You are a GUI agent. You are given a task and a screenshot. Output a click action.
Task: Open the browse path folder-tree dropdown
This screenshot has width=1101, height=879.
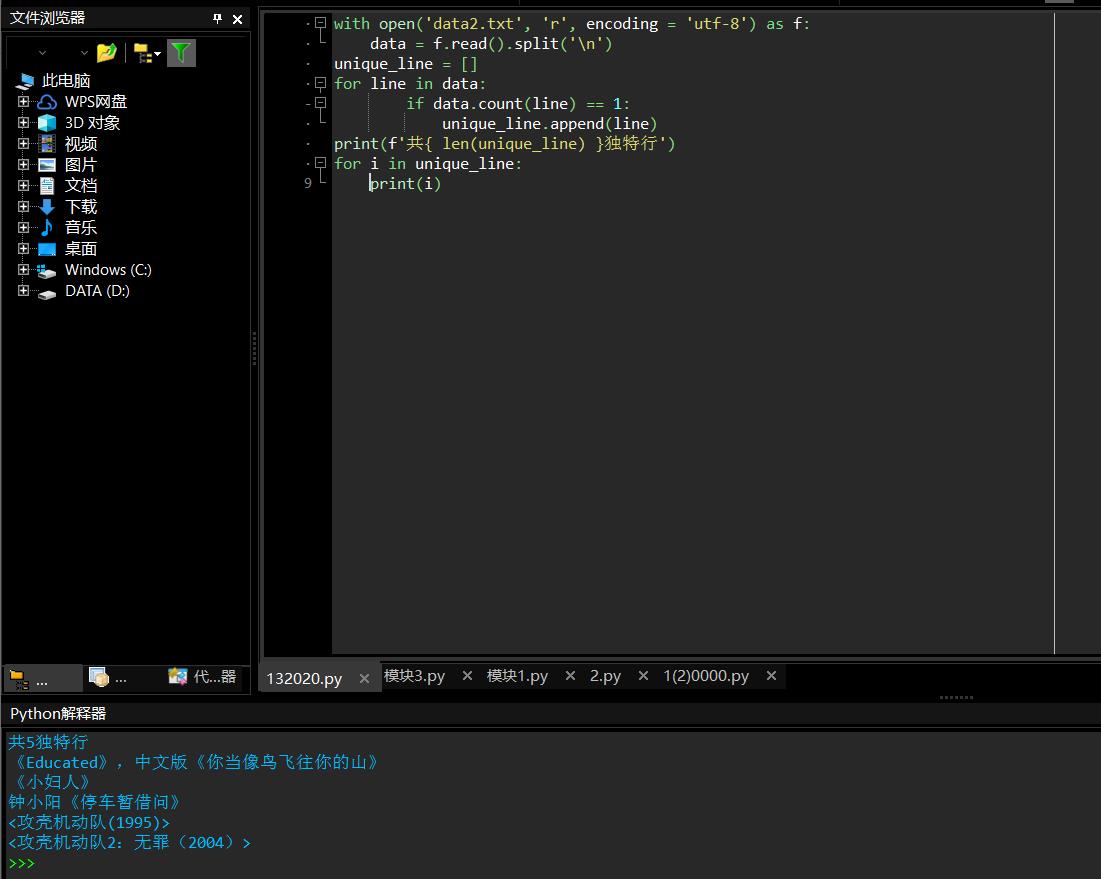pyautogui.click(x=147, y=53)
